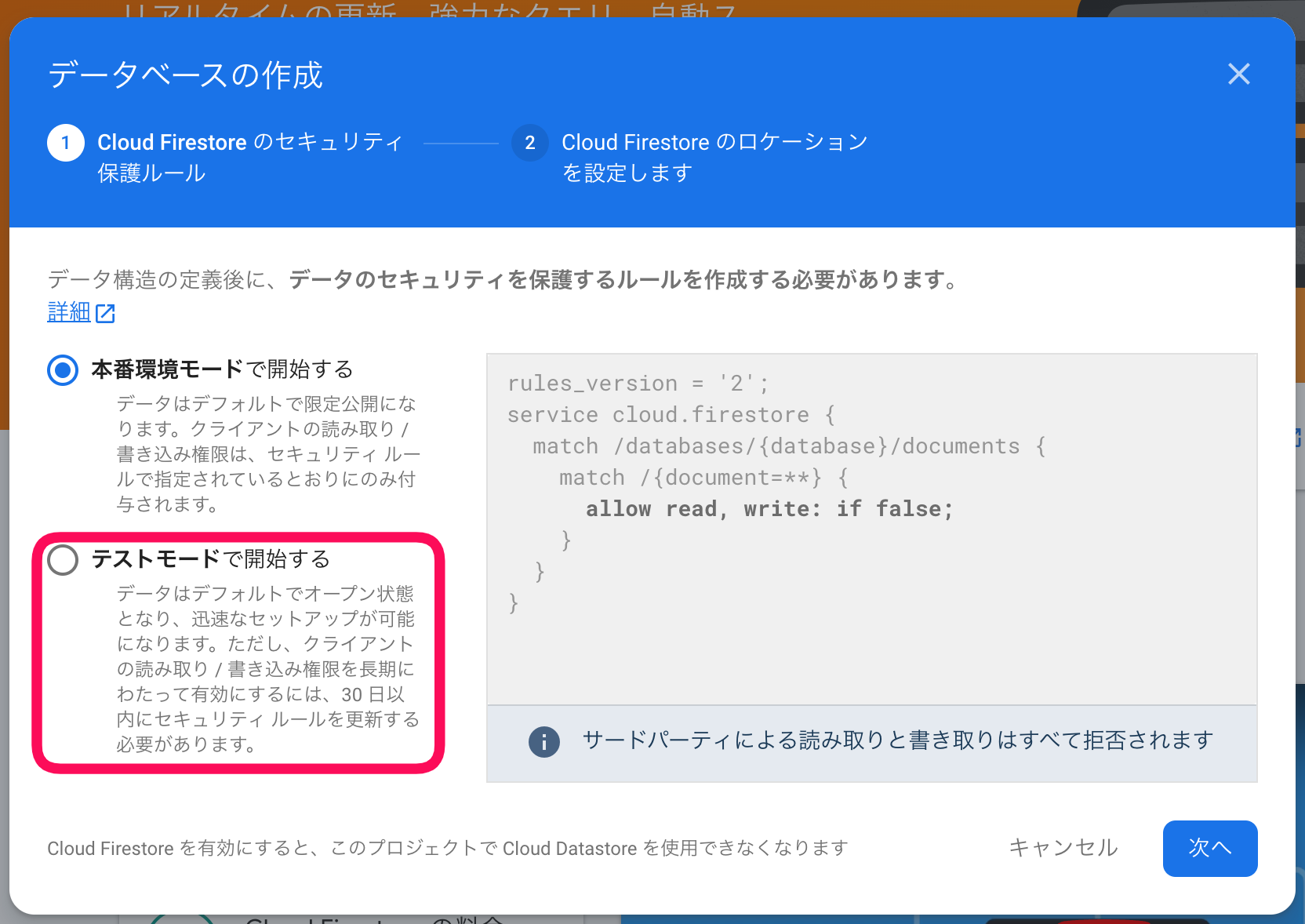Click the match /databases/{database}/documents line
The image size is (1305, 924).
click(x=790, y=446)
